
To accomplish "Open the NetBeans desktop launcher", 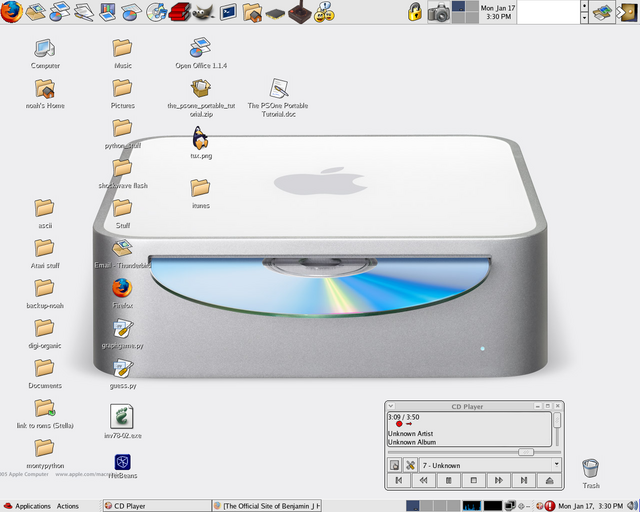I will 122,462.
